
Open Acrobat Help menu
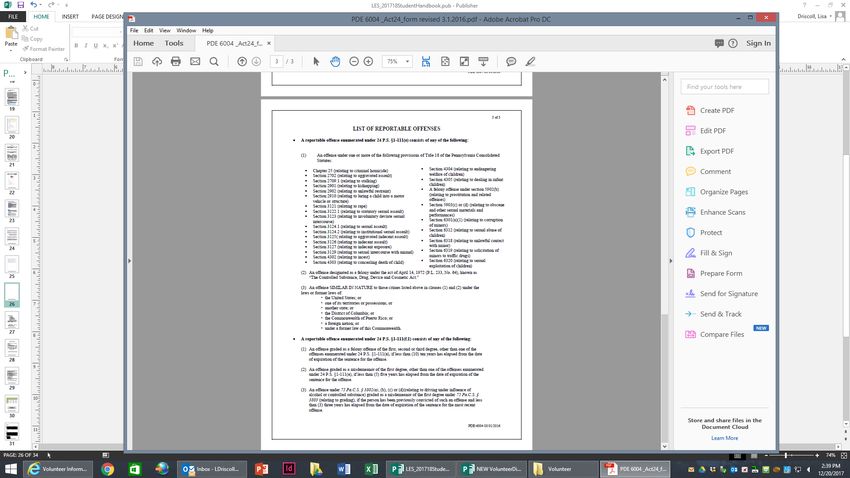[208, 30]
